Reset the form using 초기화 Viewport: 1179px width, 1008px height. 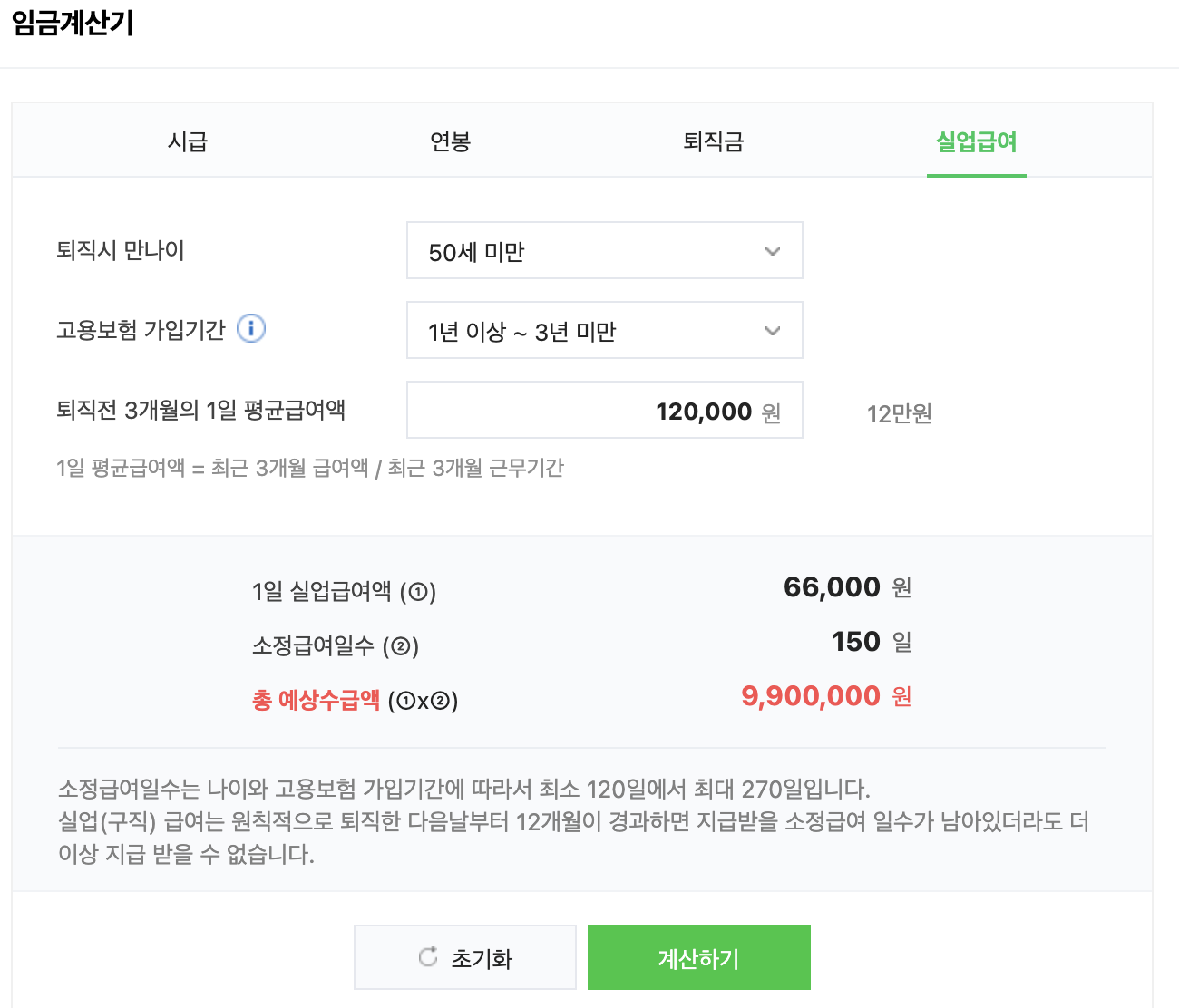point(465,957)
